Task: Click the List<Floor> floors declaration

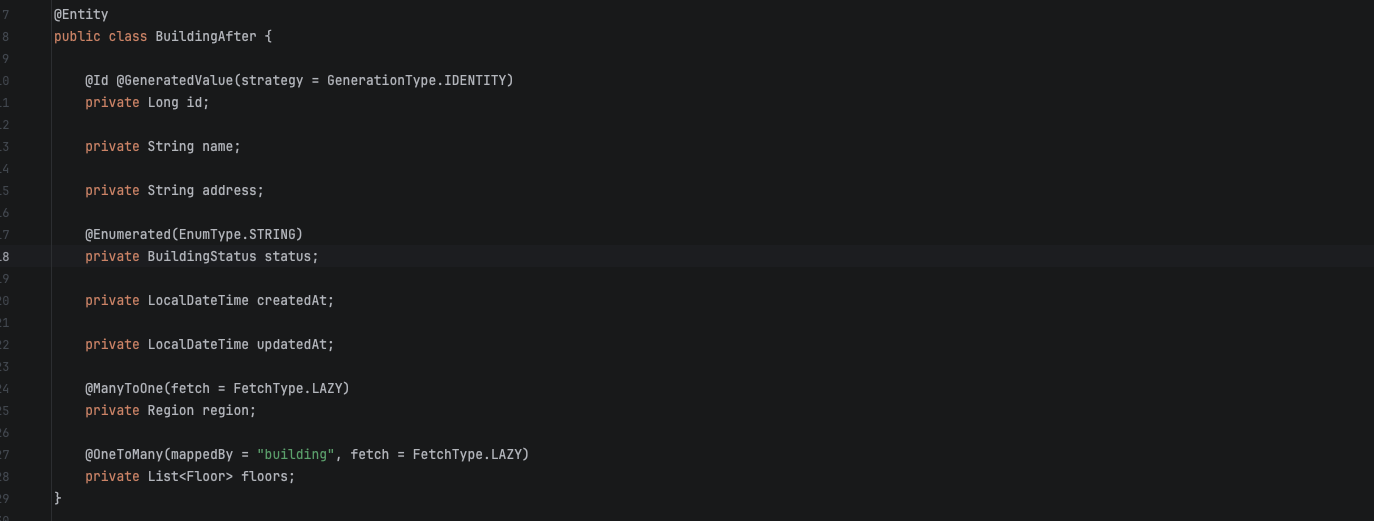Action: pyautogui.click(x=221, y=477)
